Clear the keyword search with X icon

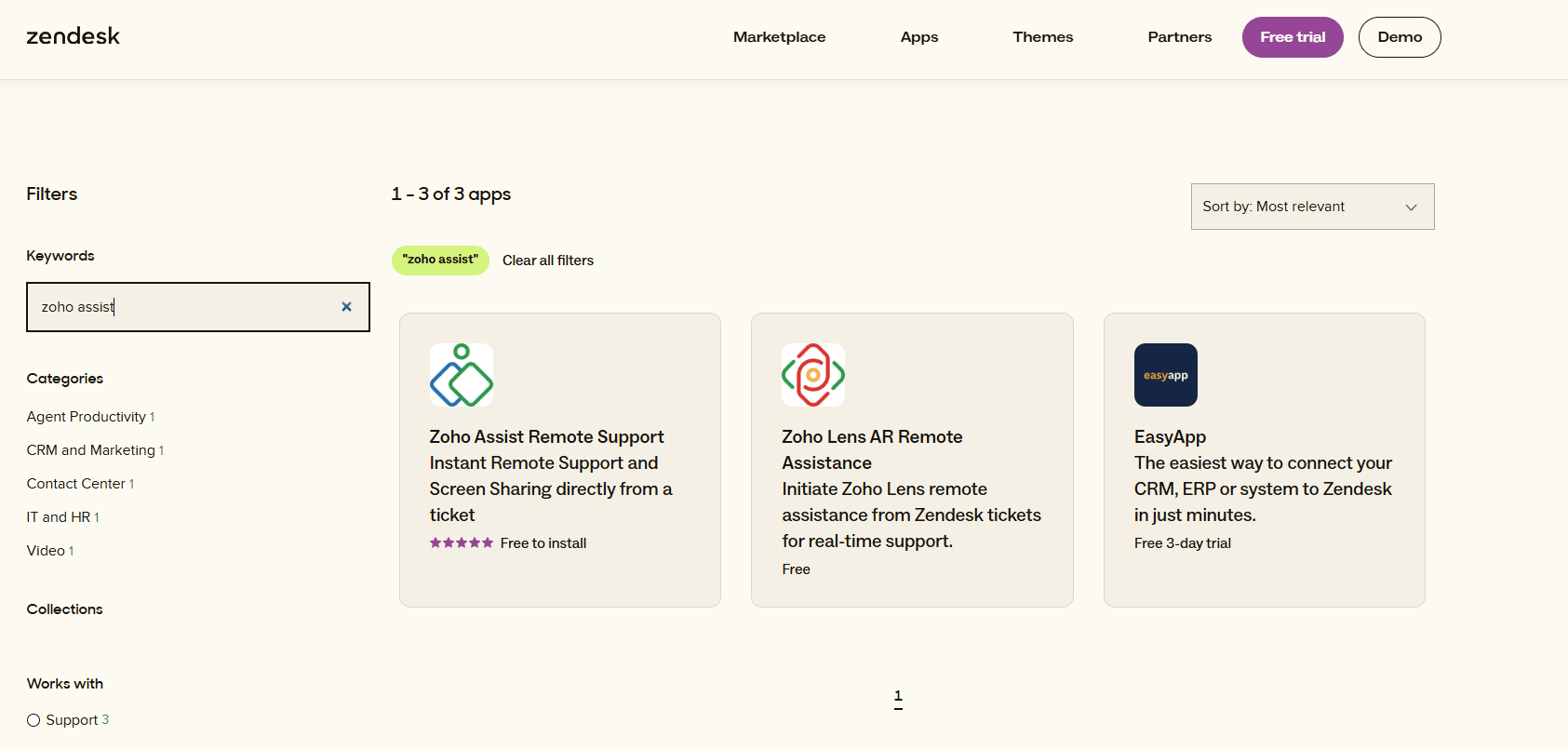click(x=346, y=307)
